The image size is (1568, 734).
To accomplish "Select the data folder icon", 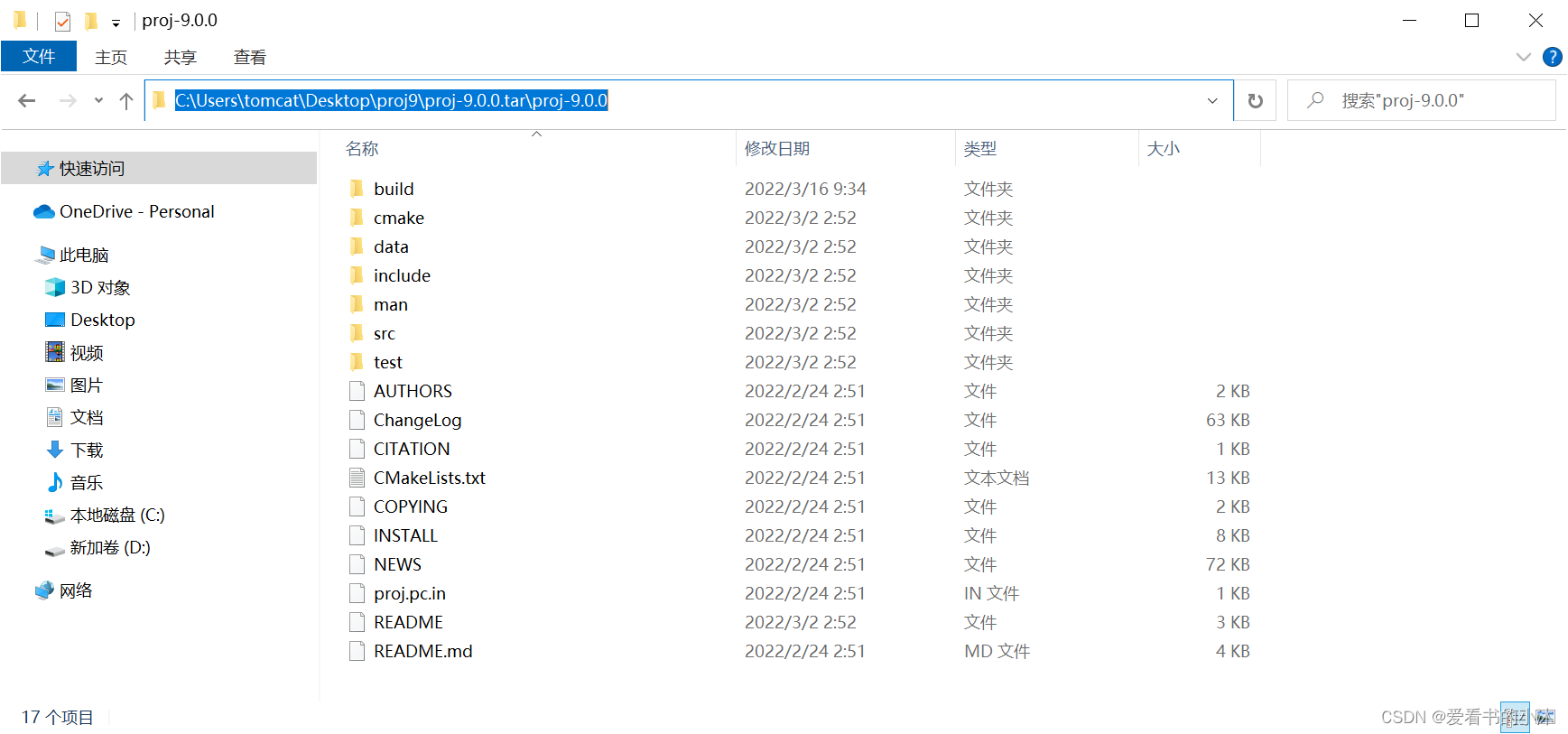I will tap(357, 246).
